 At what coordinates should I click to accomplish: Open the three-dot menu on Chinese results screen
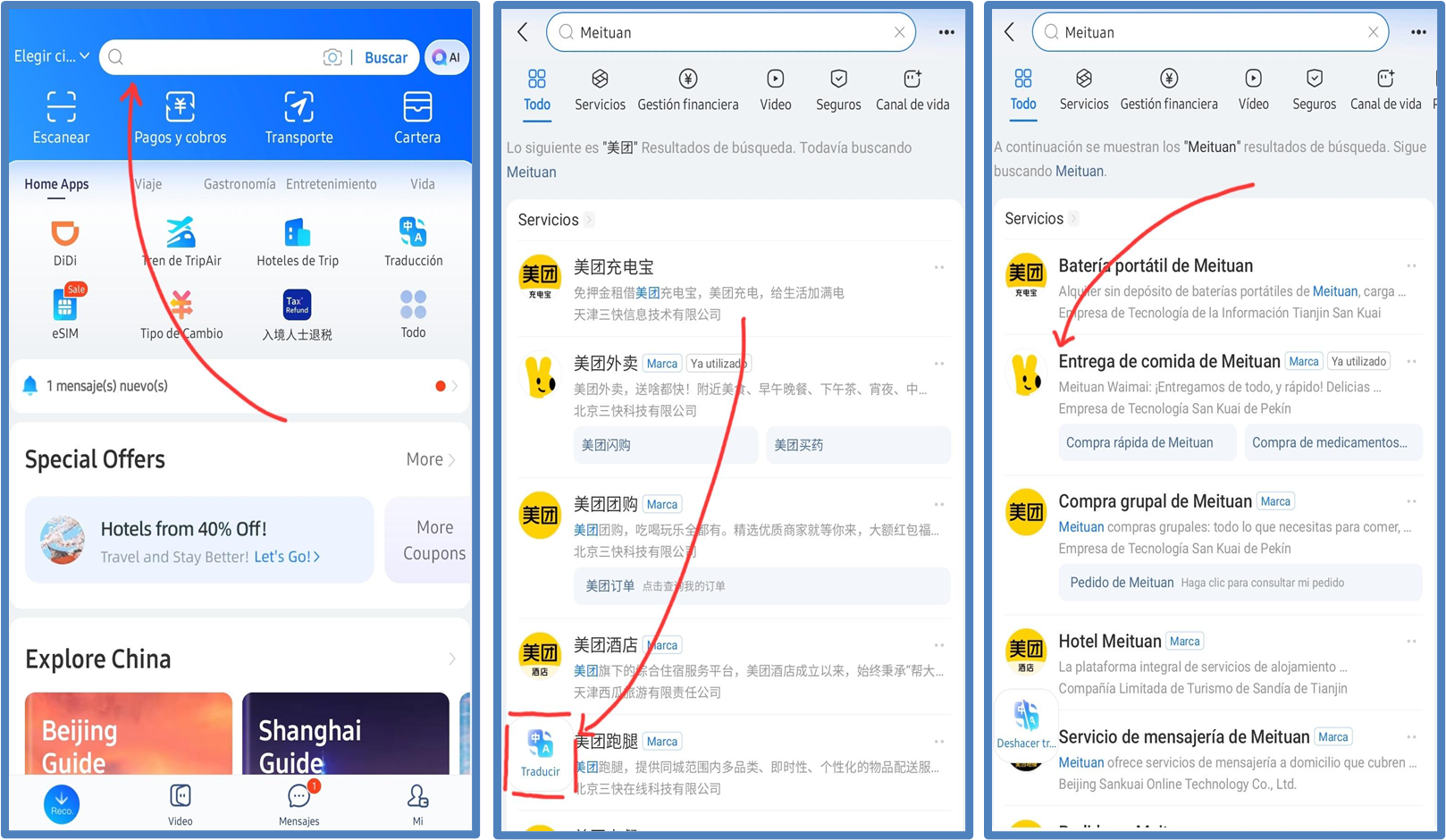click(x=946, y=32)
